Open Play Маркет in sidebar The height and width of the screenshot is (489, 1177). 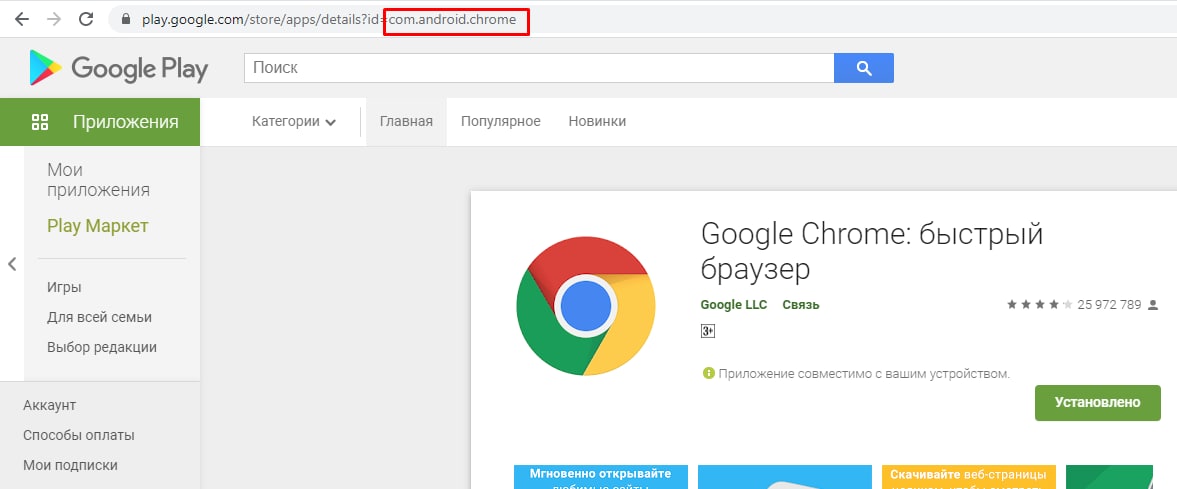(98, 226)
